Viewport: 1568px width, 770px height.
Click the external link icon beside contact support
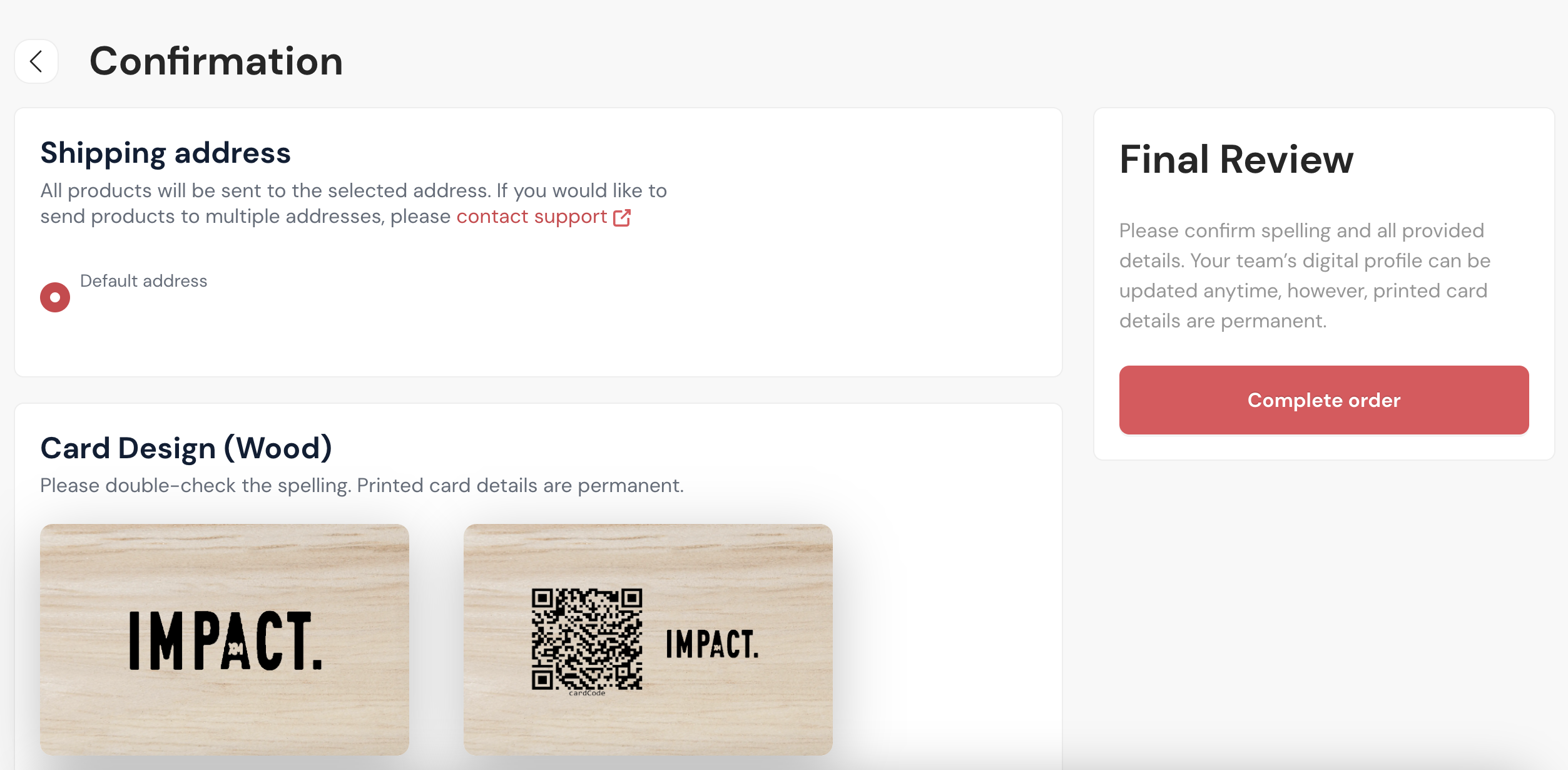(622, 217)
